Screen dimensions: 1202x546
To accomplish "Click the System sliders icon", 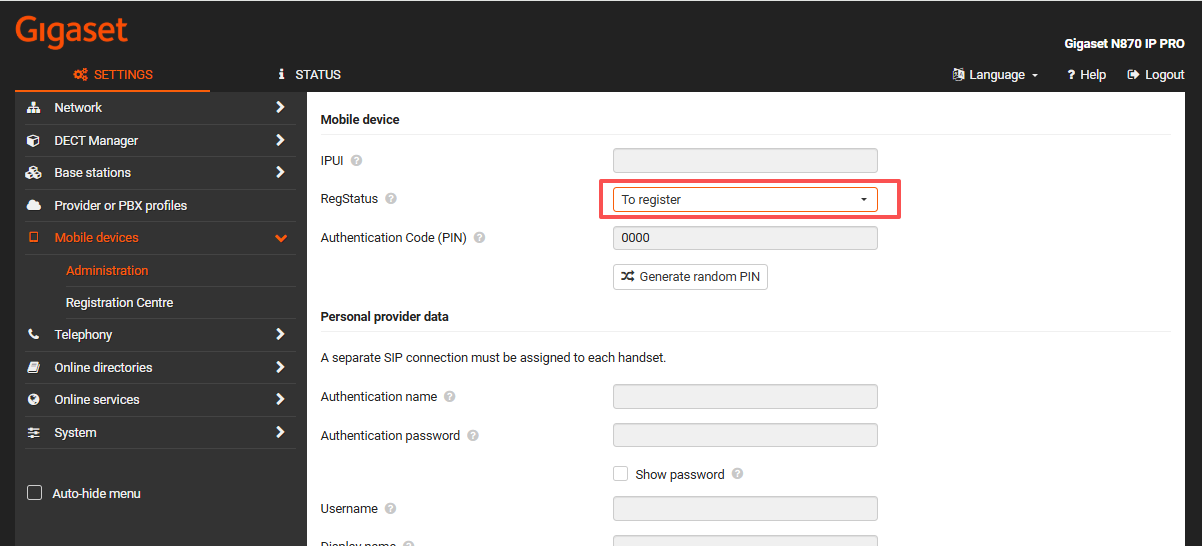I will click(x=34, y=433).
